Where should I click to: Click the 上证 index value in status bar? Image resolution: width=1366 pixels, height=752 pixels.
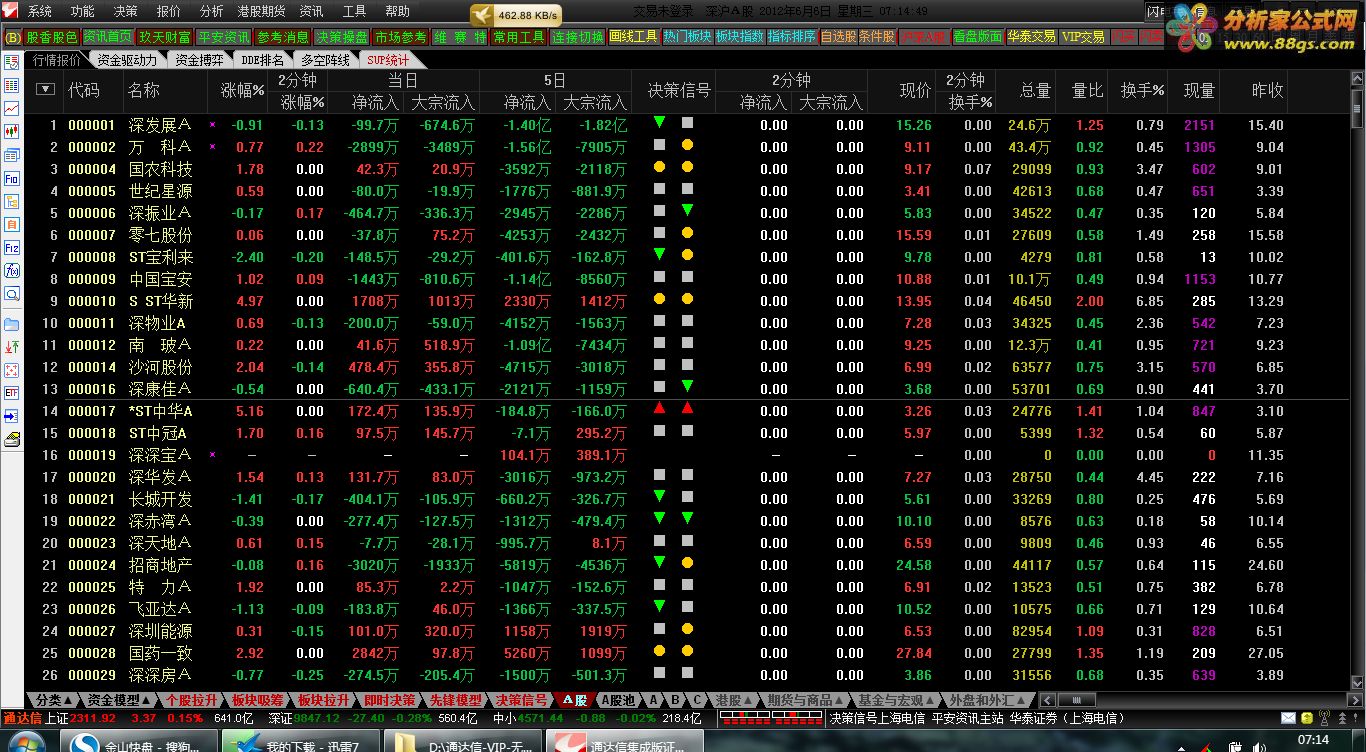(93, 718)
